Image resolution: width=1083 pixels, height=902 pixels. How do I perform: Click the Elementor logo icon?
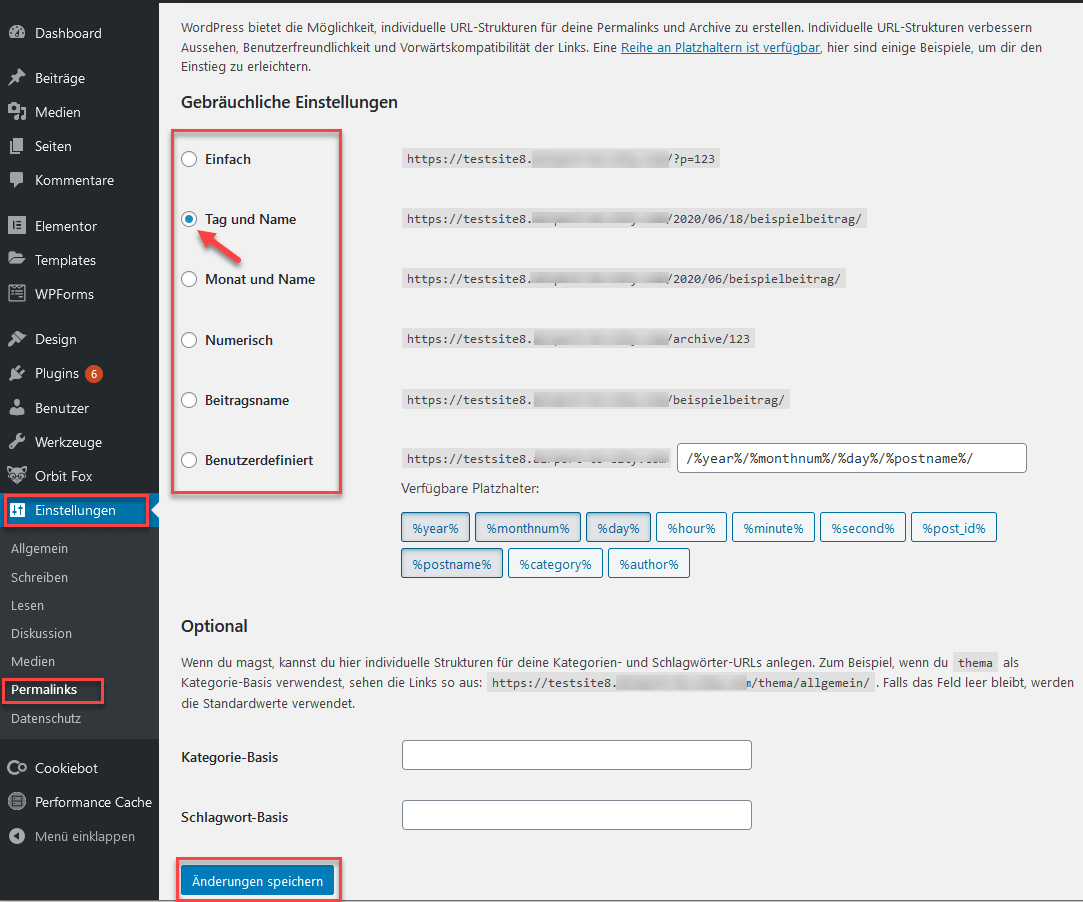click(x=17, y=225)
